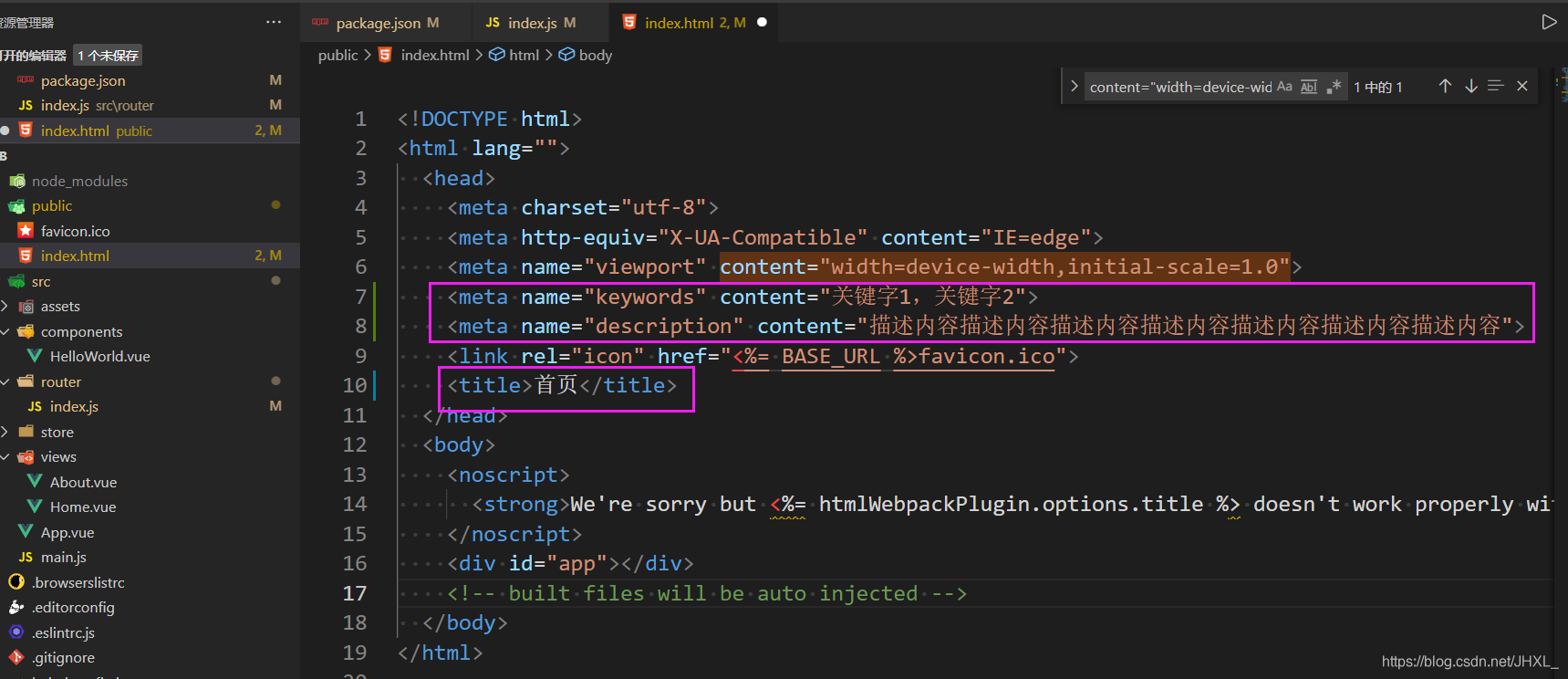Open Home.vue file
1568x679 pixels.
pos(150,507)
